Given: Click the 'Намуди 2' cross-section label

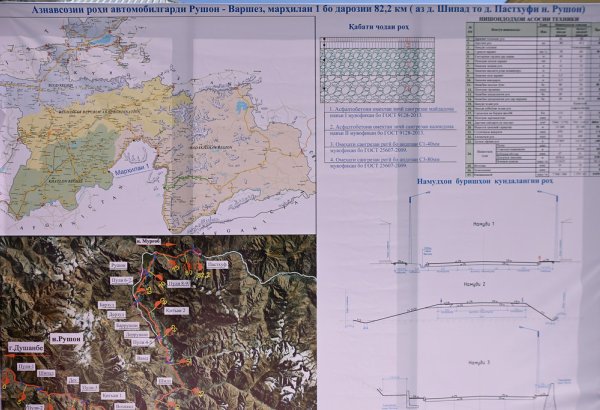Looking at the screenshot, I should click(x=474, y=284).
